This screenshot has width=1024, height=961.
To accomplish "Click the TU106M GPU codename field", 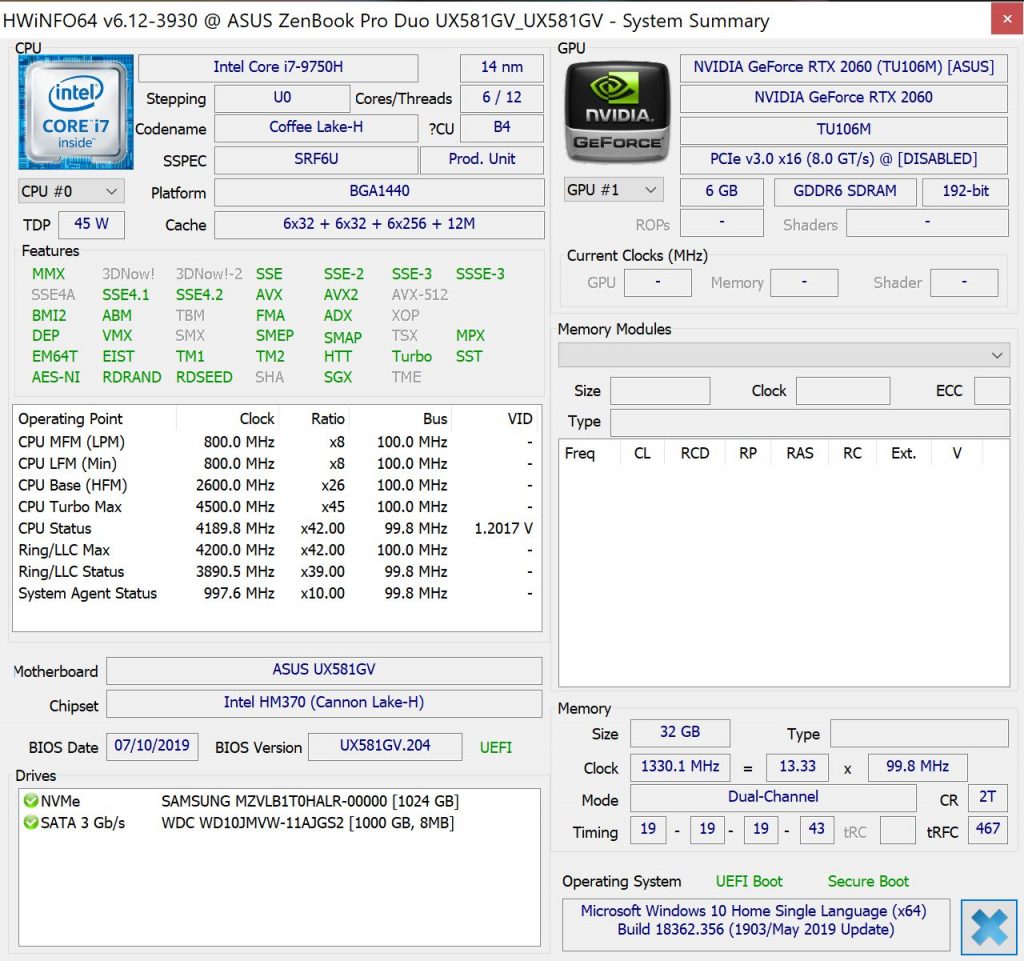I will pyautogui.click(x=844, y=130).
